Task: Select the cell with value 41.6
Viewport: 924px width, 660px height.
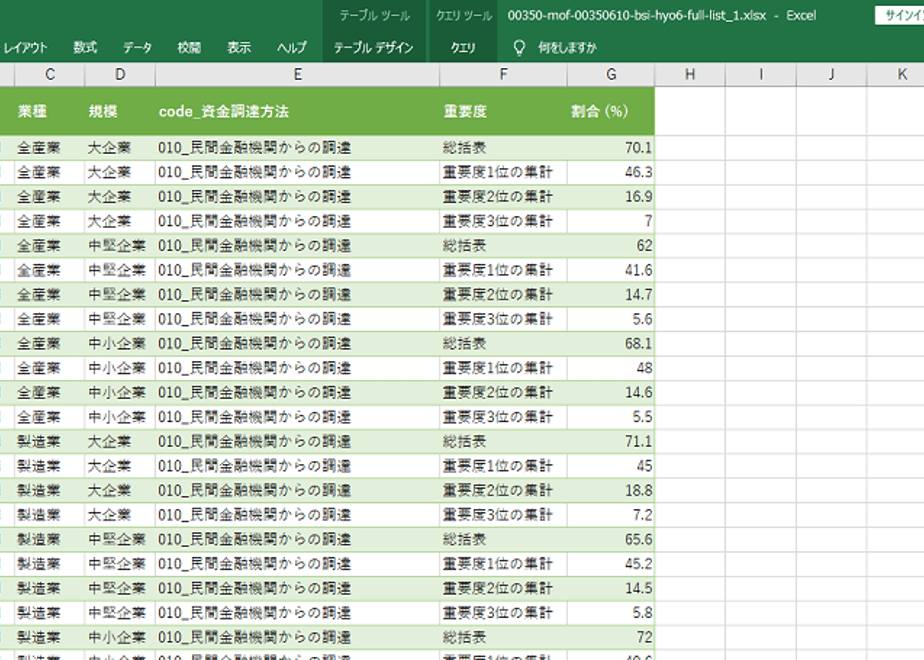Action: point(611,270)
